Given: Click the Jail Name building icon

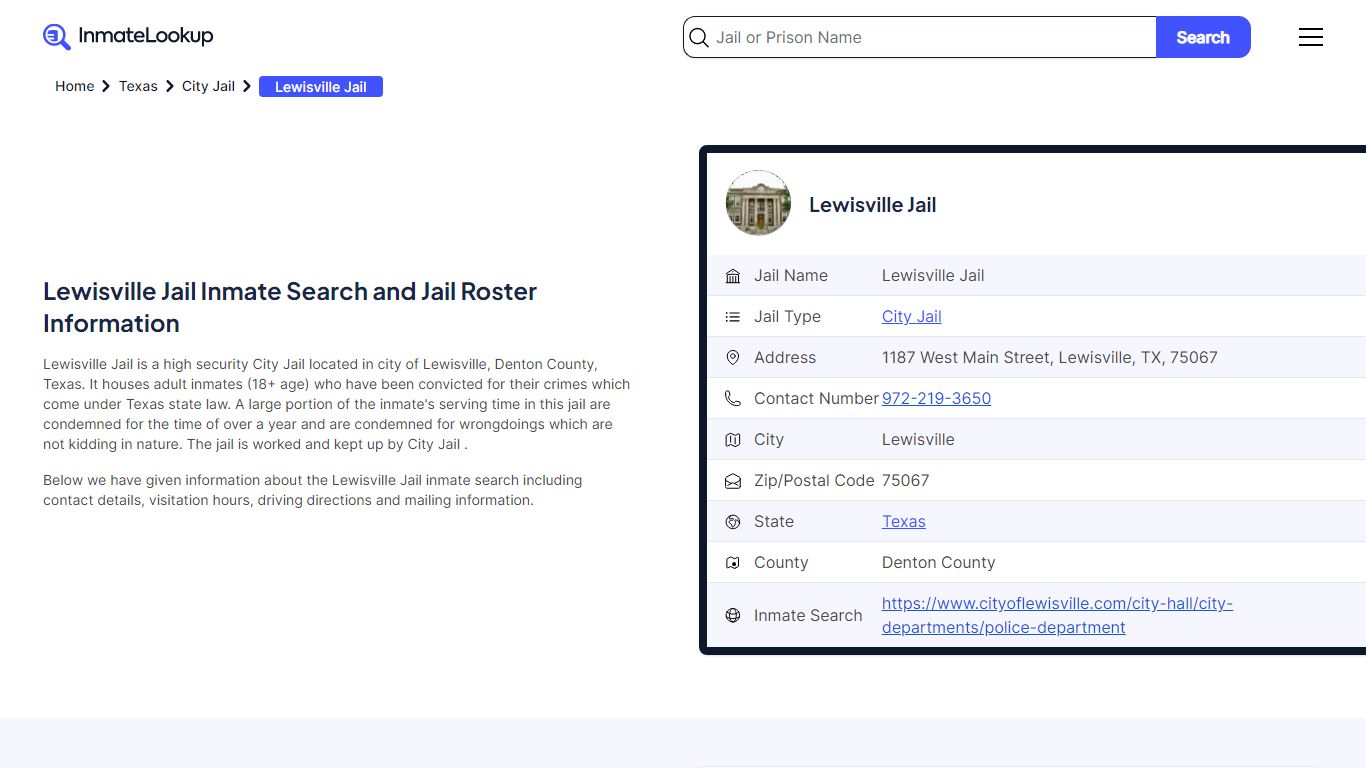Looking at the screenshot, I should [733, 276].
